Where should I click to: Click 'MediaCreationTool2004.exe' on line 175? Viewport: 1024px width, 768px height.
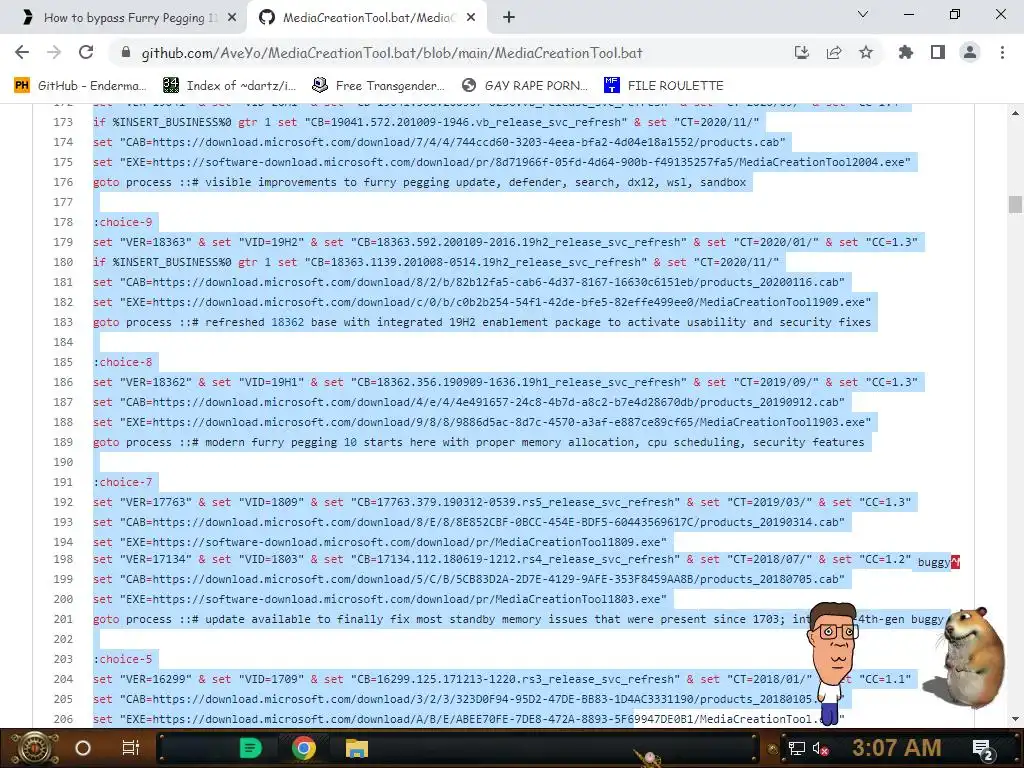[x=822, y=162]
